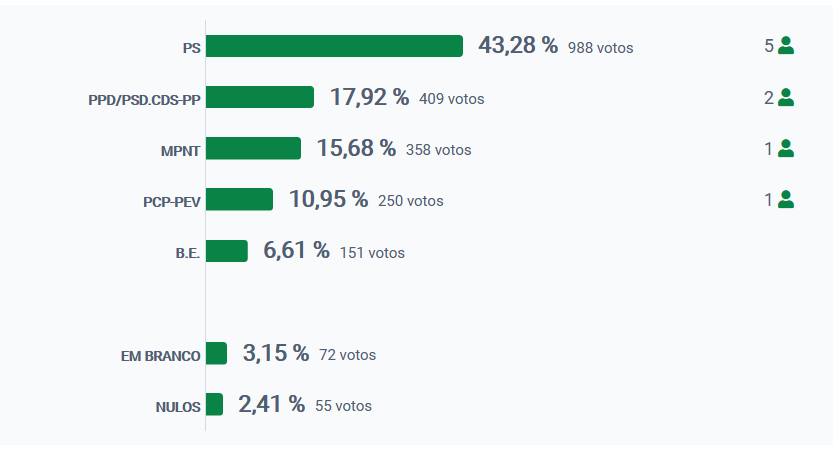
Task: Click the 43,28 % percentage value
Action: pyautogui.click(x=518, y=46)
